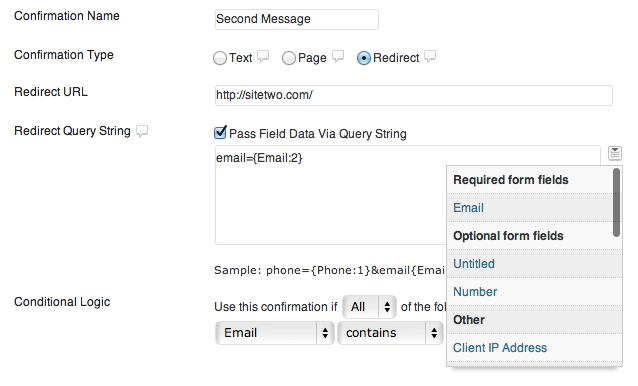Click into the query string textarea
Image resolution: width=638 pixels, height=386 pixels.
[330, 194]
